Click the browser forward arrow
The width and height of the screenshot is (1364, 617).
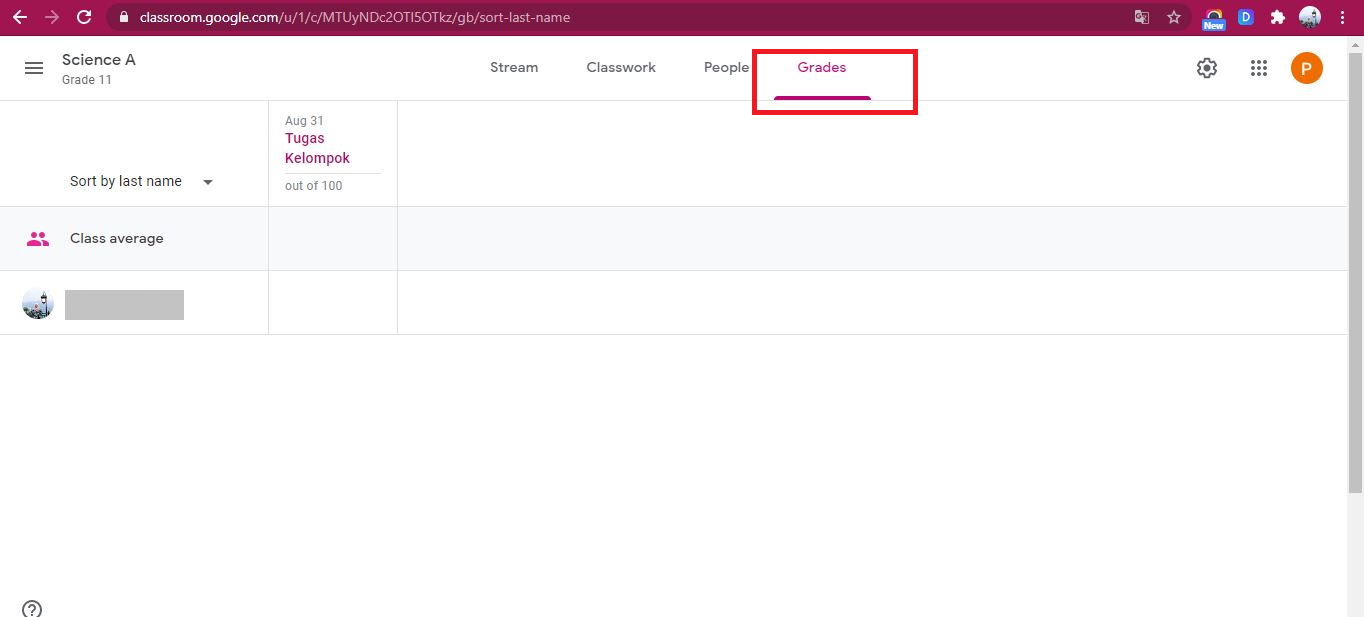click(x=52, y=17)
